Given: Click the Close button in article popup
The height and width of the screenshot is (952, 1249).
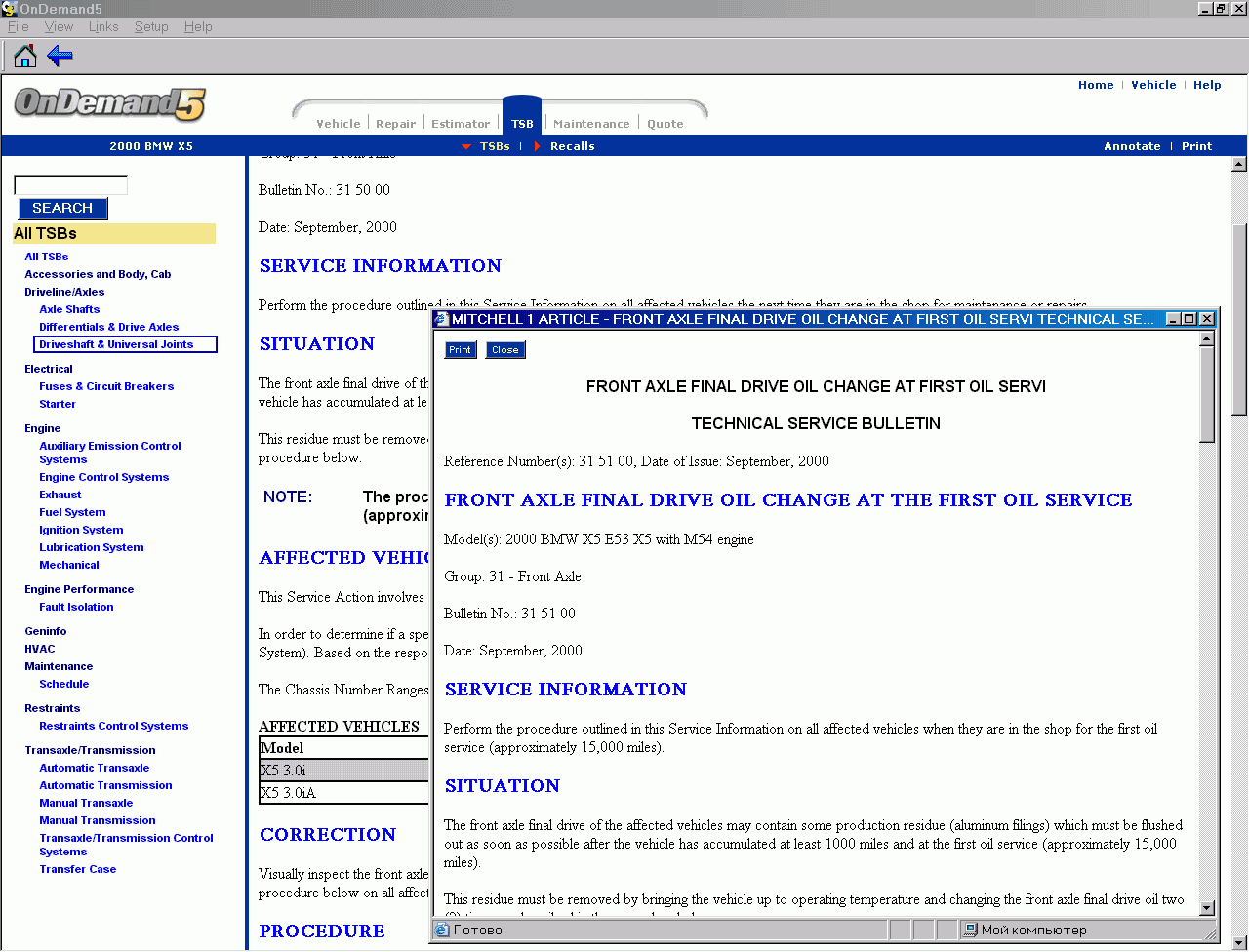Looking at the screenshot, I should [505, 350].
